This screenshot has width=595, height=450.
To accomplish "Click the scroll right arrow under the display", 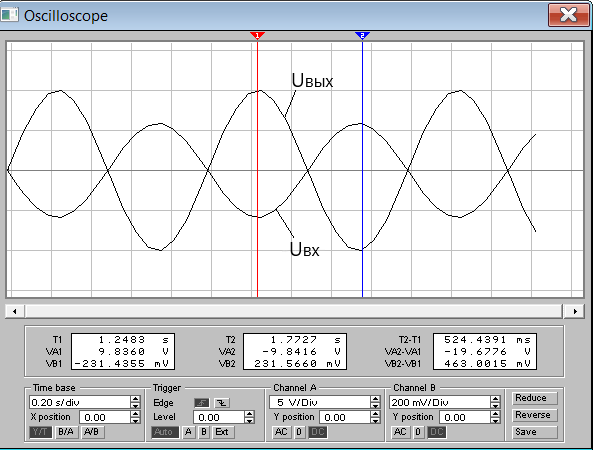I will (575, 312).
